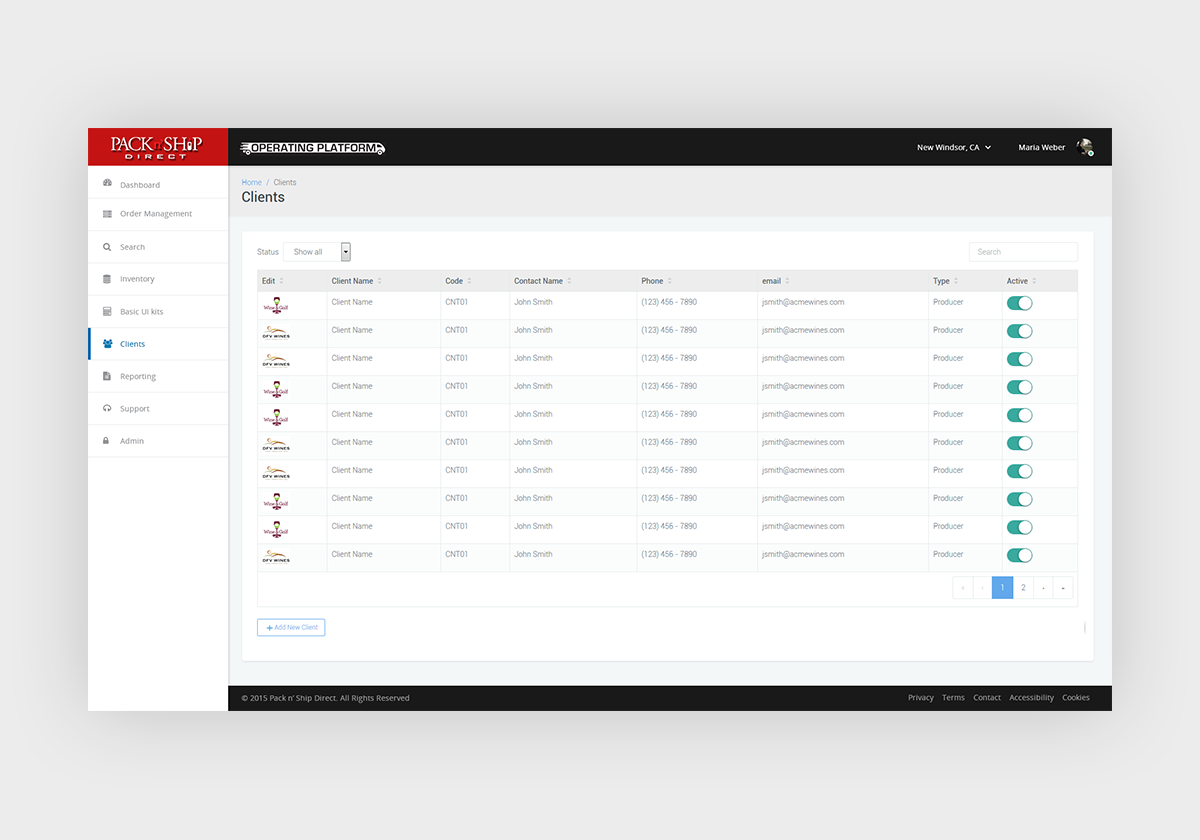Click the Inventory database icon
The height and width of the screenshot is (840, 1200).
pyautogui.click(x=107, y=279)
